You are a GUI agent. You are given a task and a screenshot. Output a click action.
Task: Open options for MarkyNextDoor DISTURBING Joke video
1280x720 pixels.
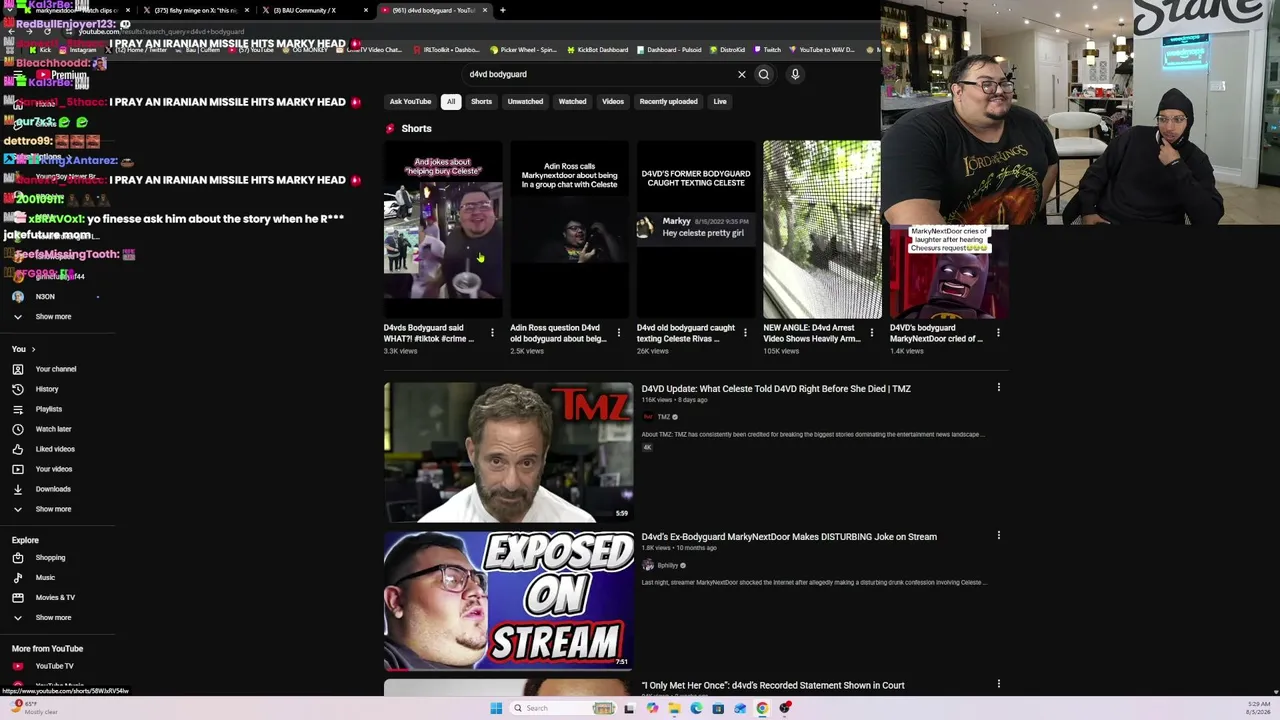[998, 535]
